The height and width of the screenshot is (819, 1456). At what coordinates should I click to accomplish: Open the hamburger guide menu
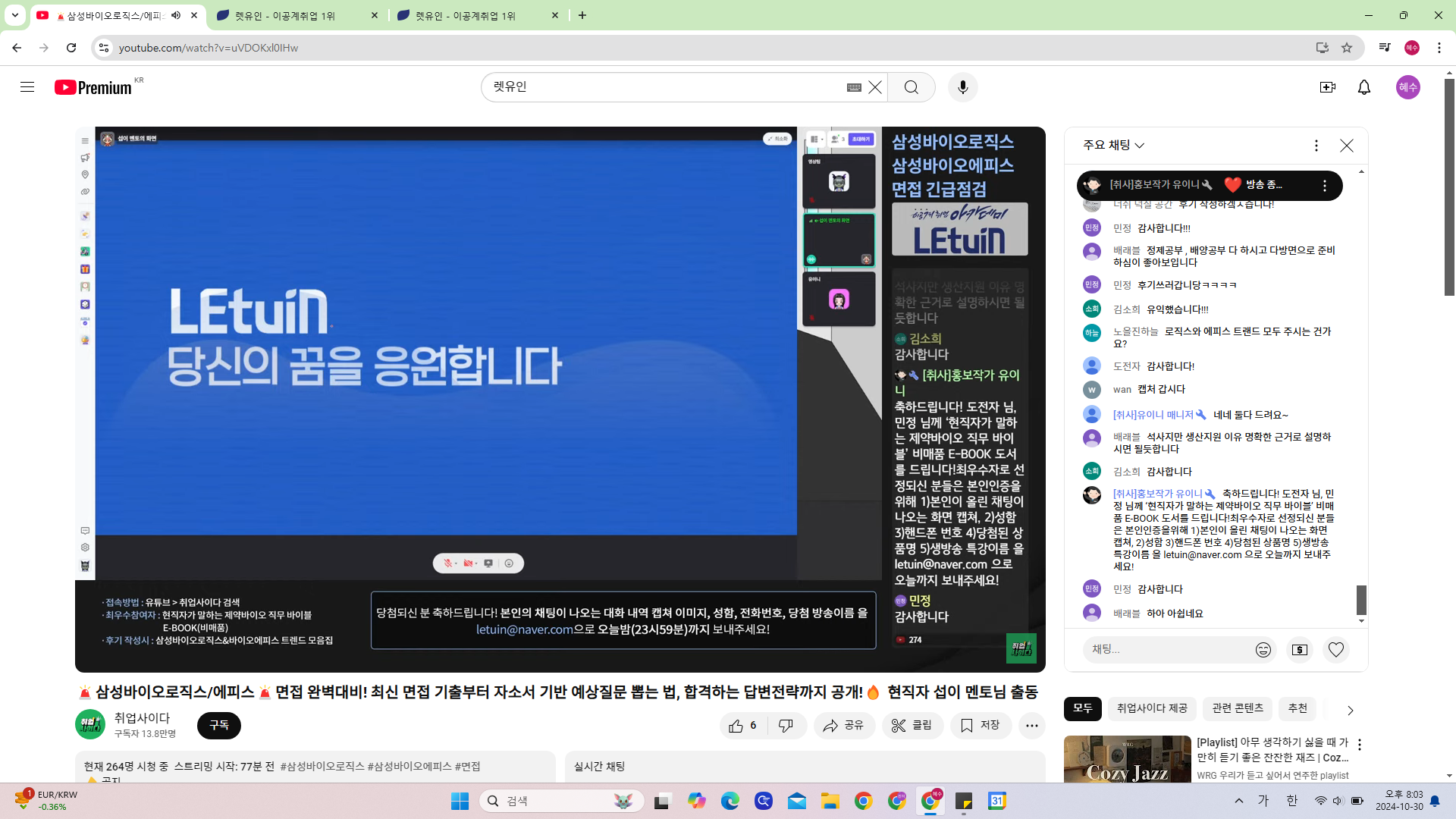[x=27, y=87]
